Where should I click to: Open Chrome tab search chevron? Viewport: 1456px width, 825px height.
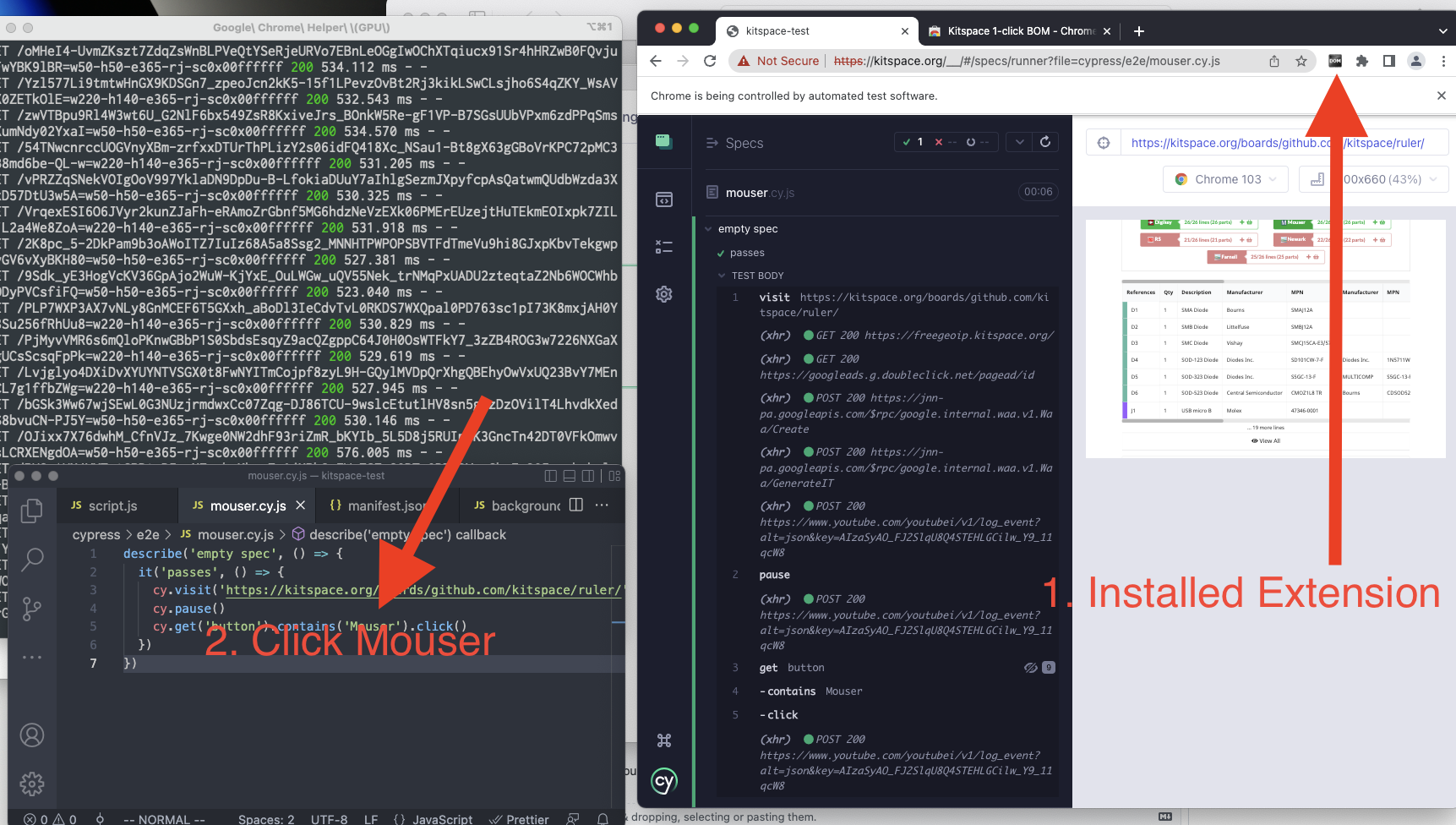click(x=1442, y=31)
